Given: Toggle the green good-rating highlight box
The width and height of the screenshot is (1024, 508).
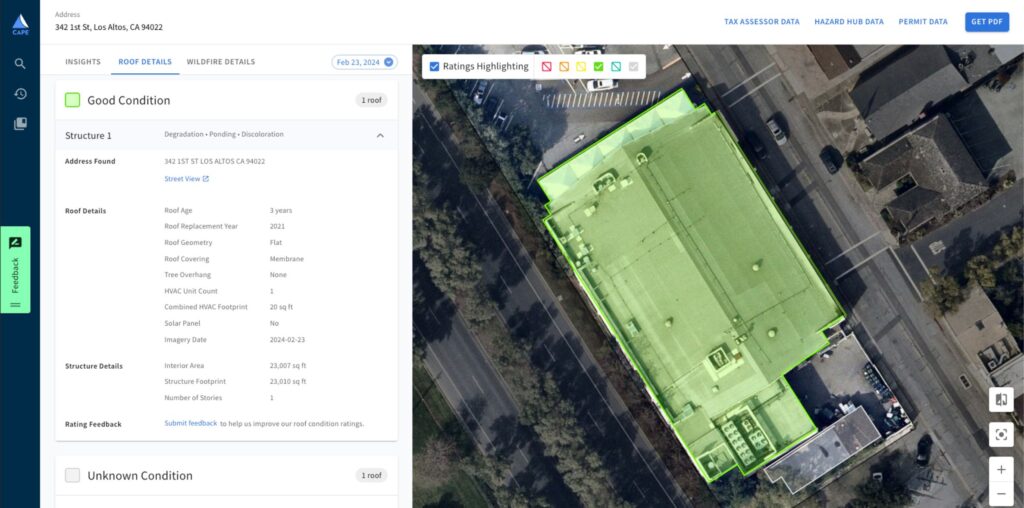Looking at the screenshot, I should [x=598, y=67].
